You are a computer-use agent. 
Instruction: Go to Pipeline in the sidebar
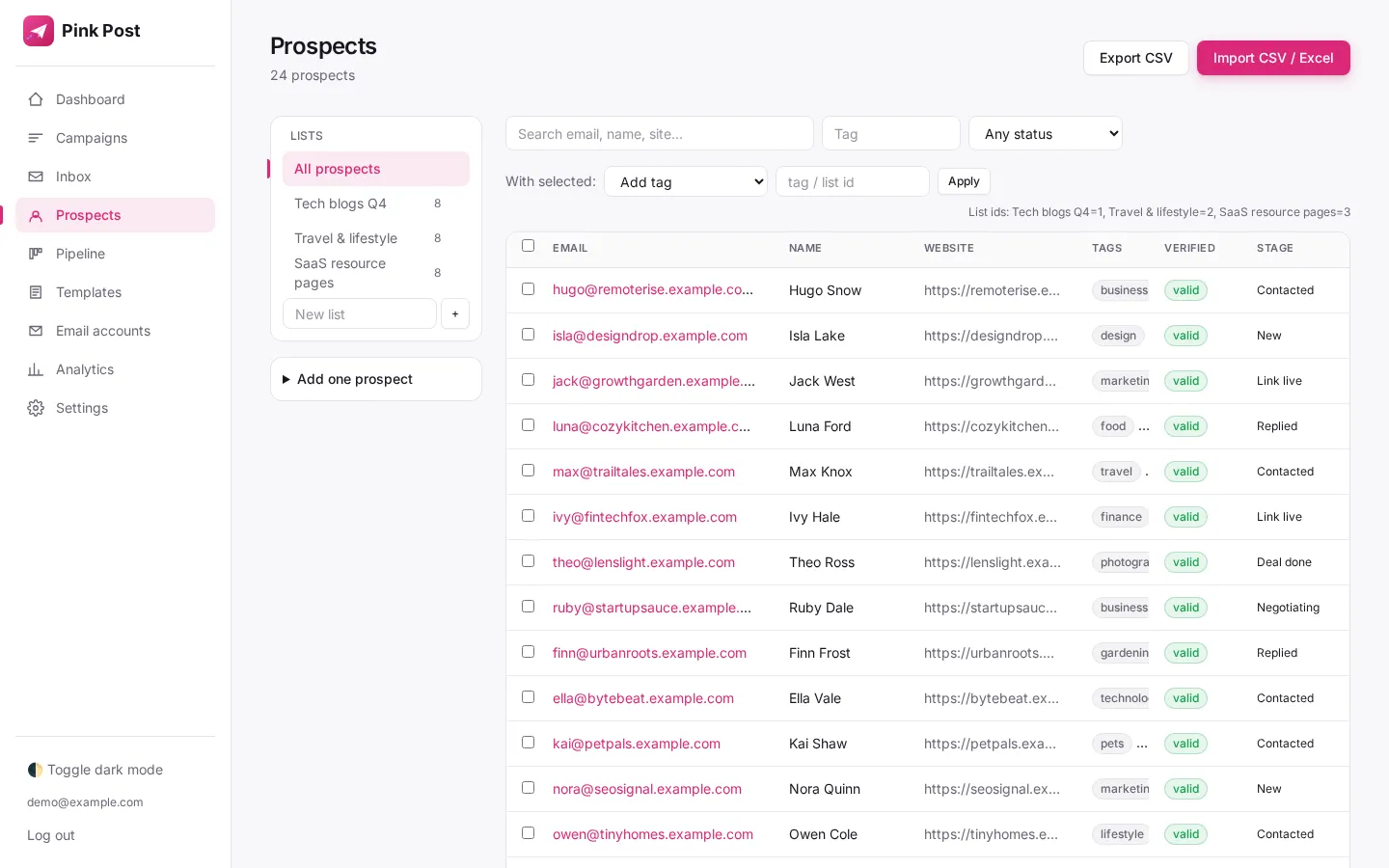click(x=115, y=254)
